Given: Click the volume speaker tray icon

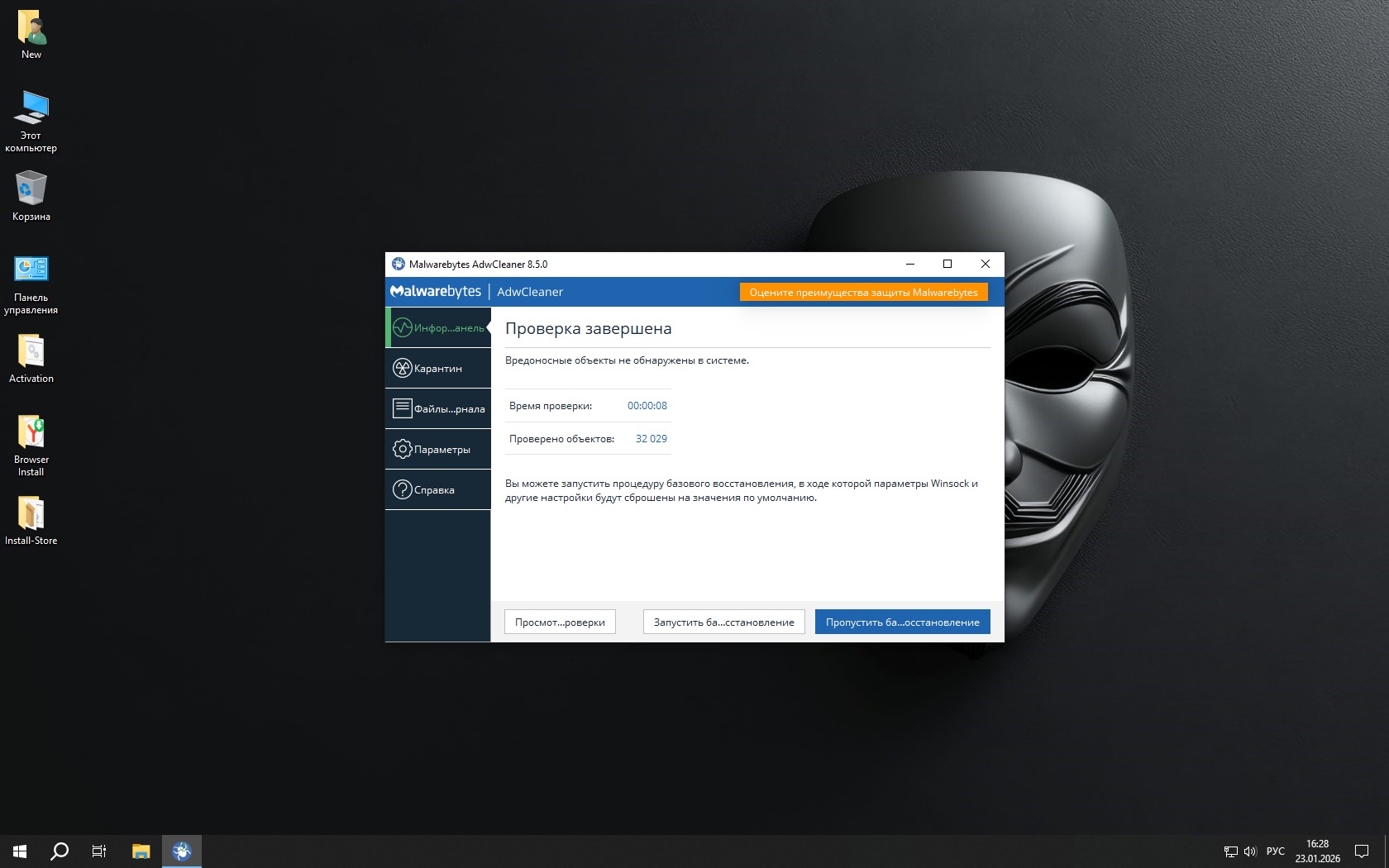Looking at the screenshot, I should pos(1250,851).
